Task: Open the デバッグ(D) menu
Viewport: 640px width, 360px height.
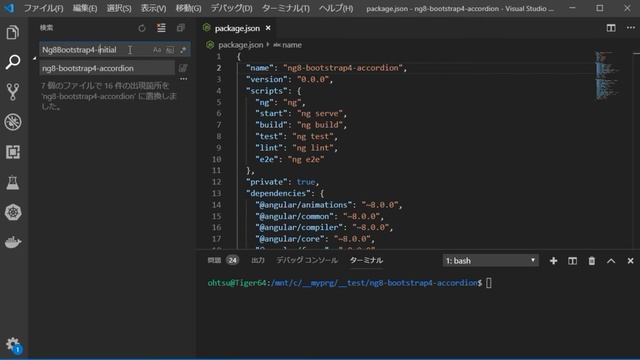Action: coord(231,8)
